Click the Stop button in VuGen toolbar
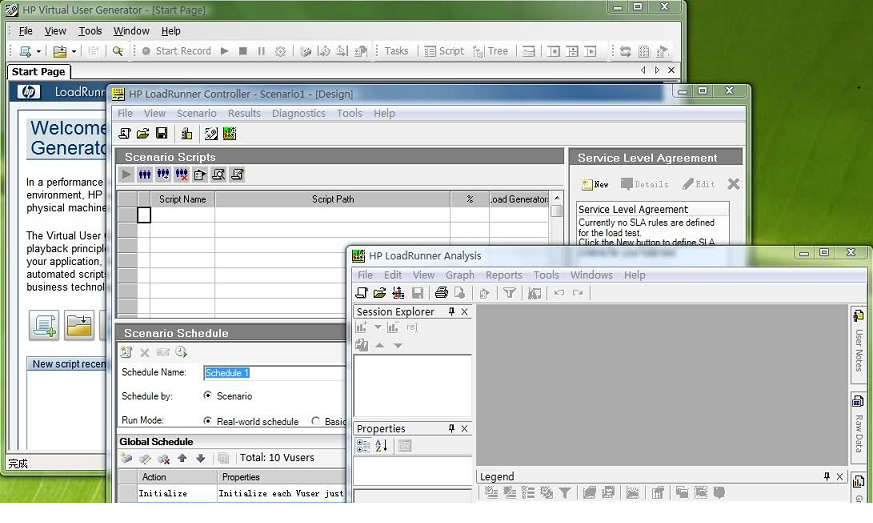This screenshot has height=523, width=873. (x=243, y=51)
